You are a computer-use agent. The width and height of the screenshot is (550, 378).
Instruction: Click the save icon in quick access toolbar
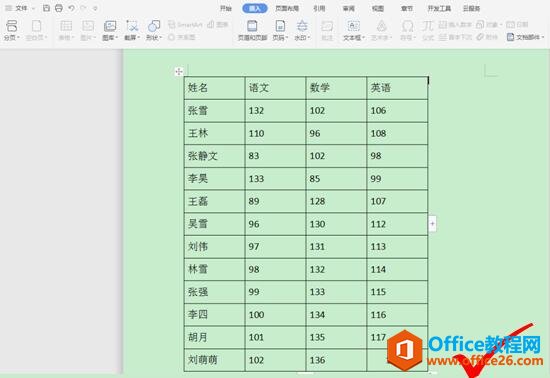click(x=46, y=8)
